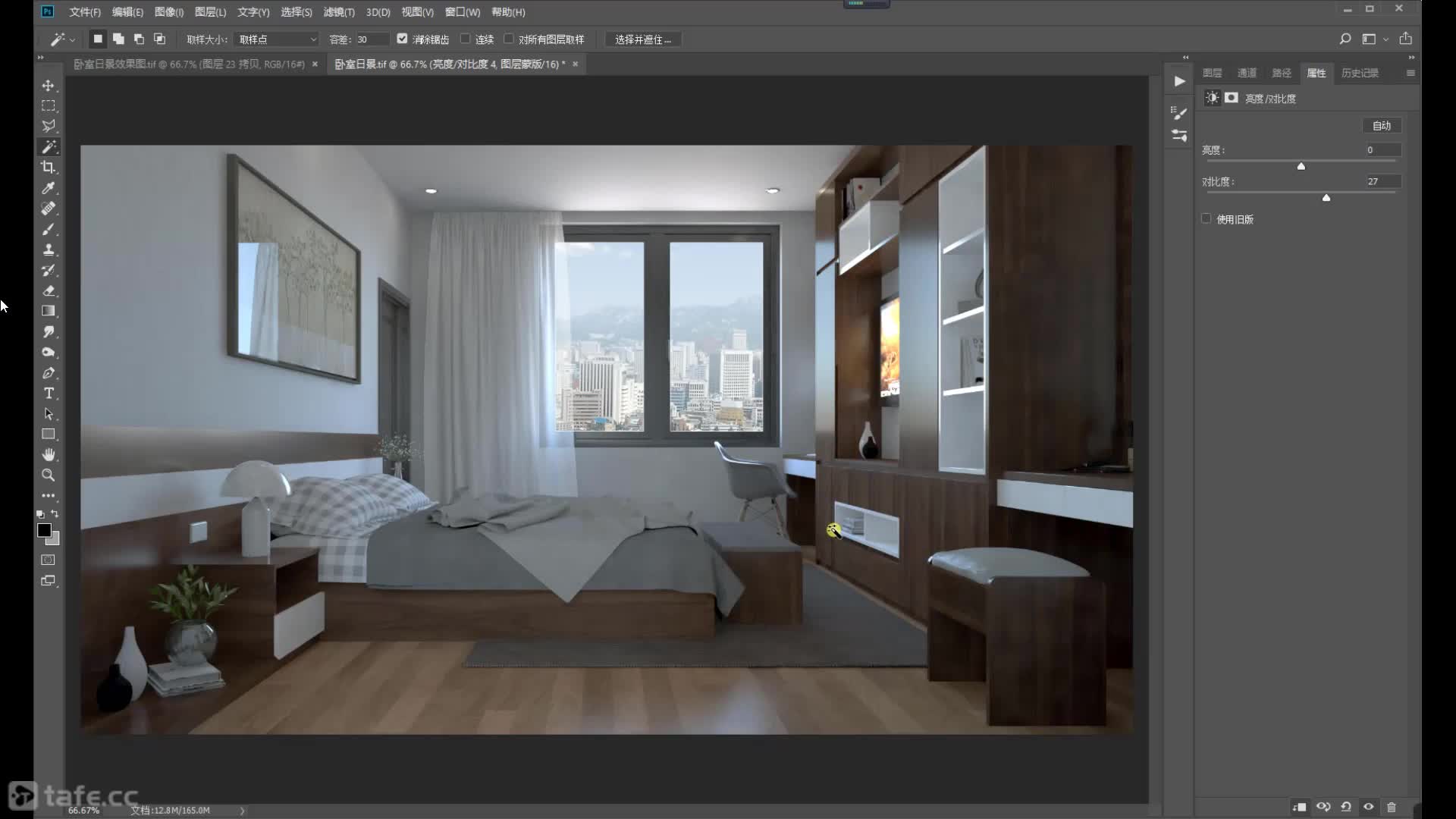Expand the status bar info arrow
The height and width of the screenshot is (819, 1456).
pos(243,811)
